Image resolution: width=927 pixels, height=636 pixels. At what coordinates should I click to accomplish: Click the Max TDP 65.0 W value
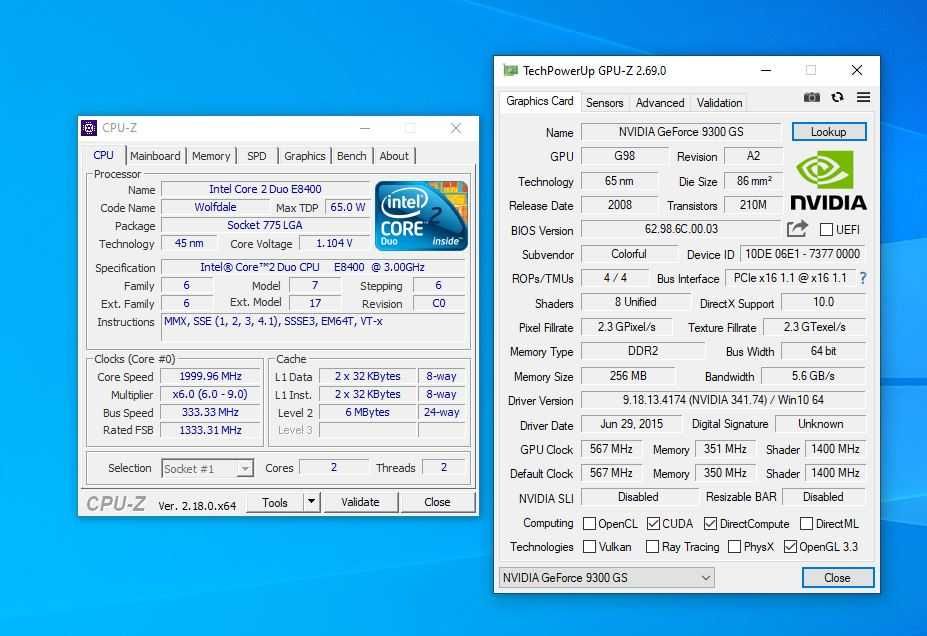[x=348, y=207]
